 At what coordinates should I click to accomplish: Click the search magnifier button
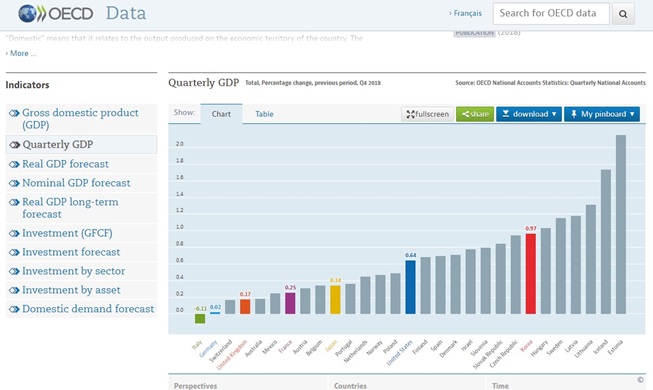[623, 14]
